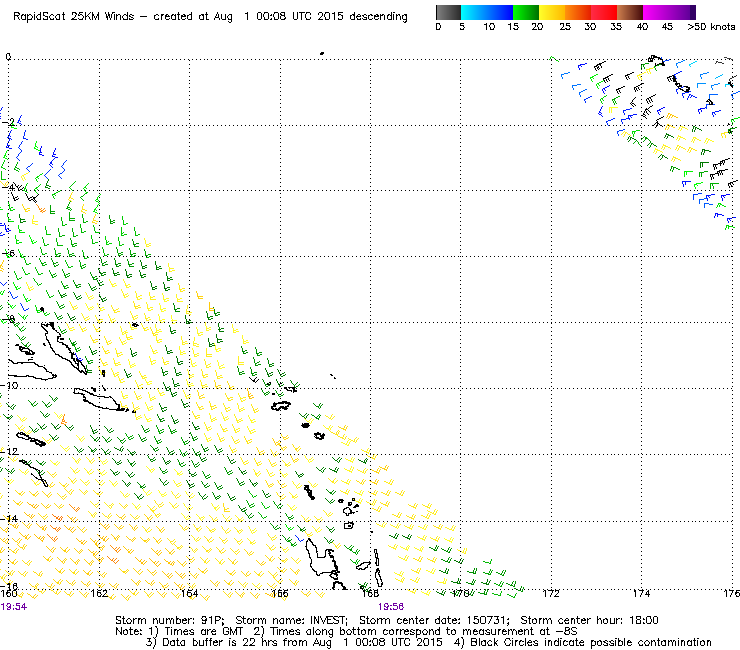Click longitude label 174 on bottom axis

tap(641, 594)
